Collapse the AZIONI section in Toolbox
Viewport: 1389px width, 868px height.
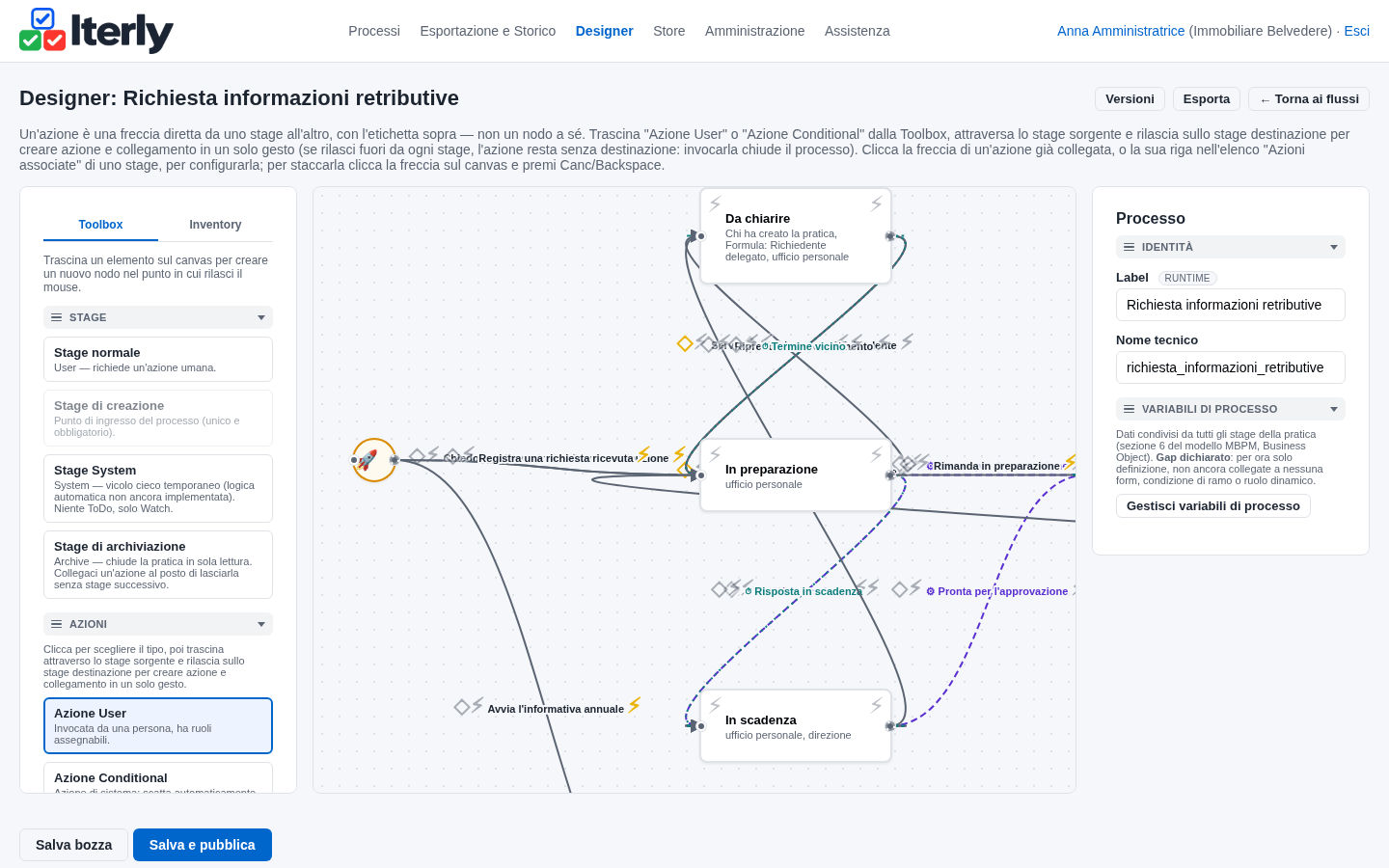point(260,624)
